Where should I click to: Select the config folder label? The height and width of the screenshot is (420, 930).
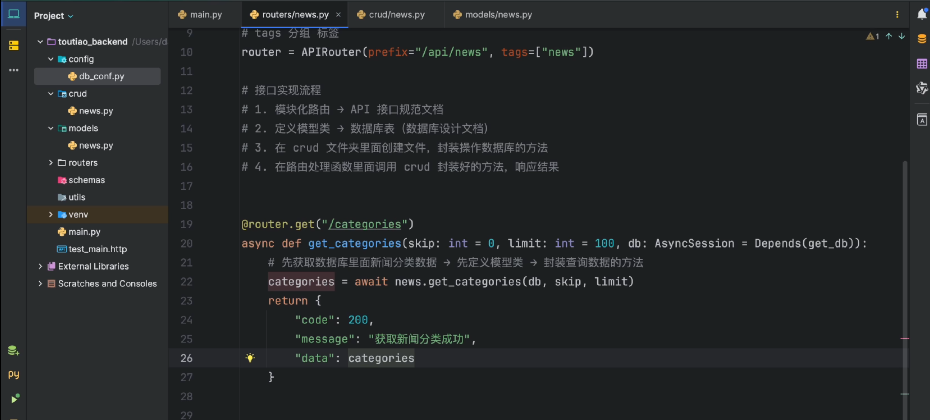click(x=81, y=59)
